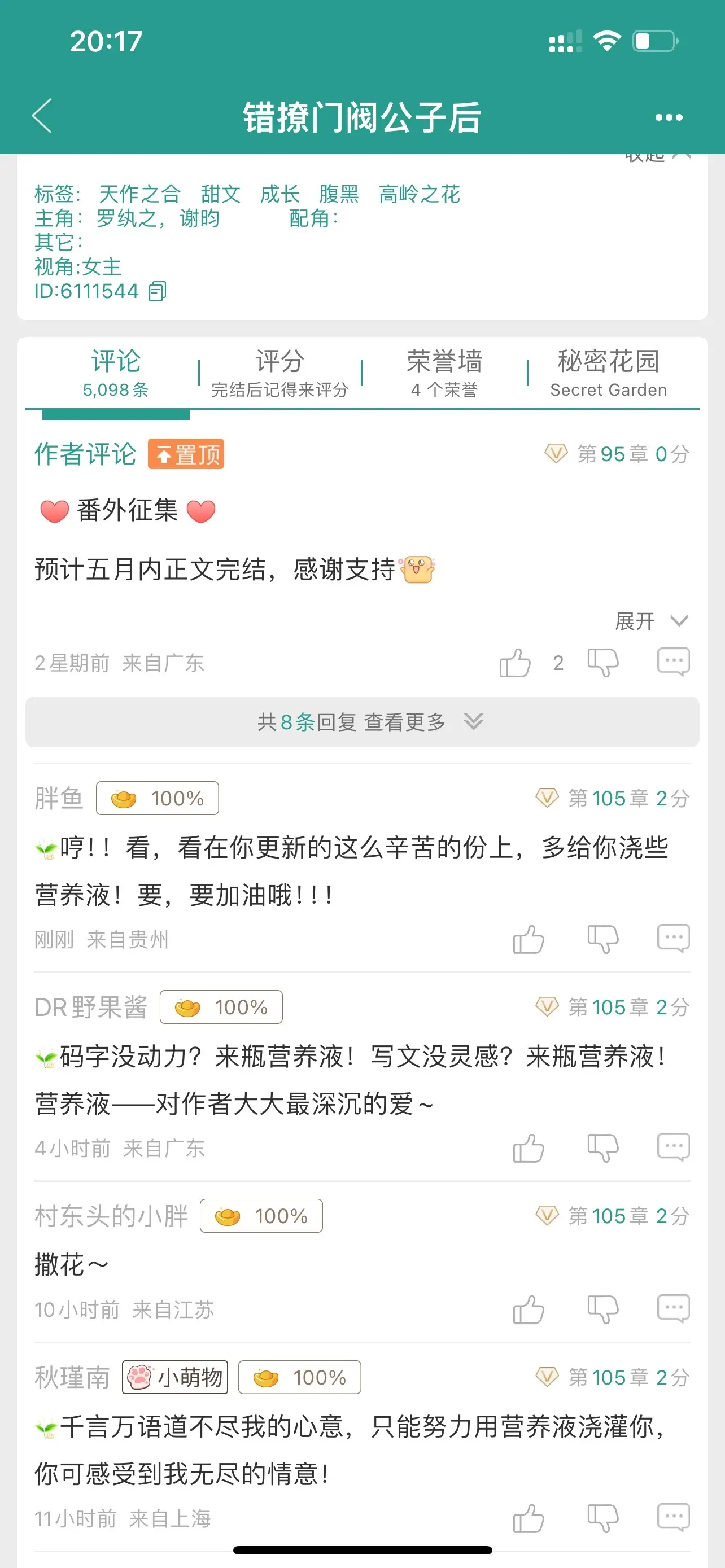Expand the 共8条回复 查看更多 replies
This screenshot has height=1568, width=725.
tap(362, 722)
